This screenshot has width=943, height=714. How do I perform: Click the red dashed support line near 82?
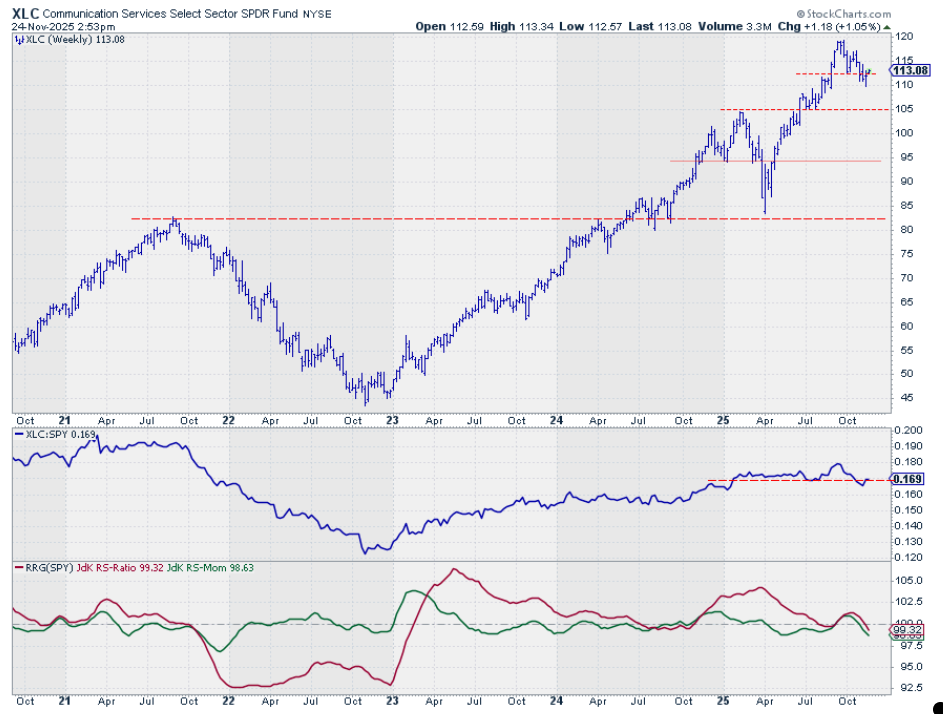click(400, 218)
